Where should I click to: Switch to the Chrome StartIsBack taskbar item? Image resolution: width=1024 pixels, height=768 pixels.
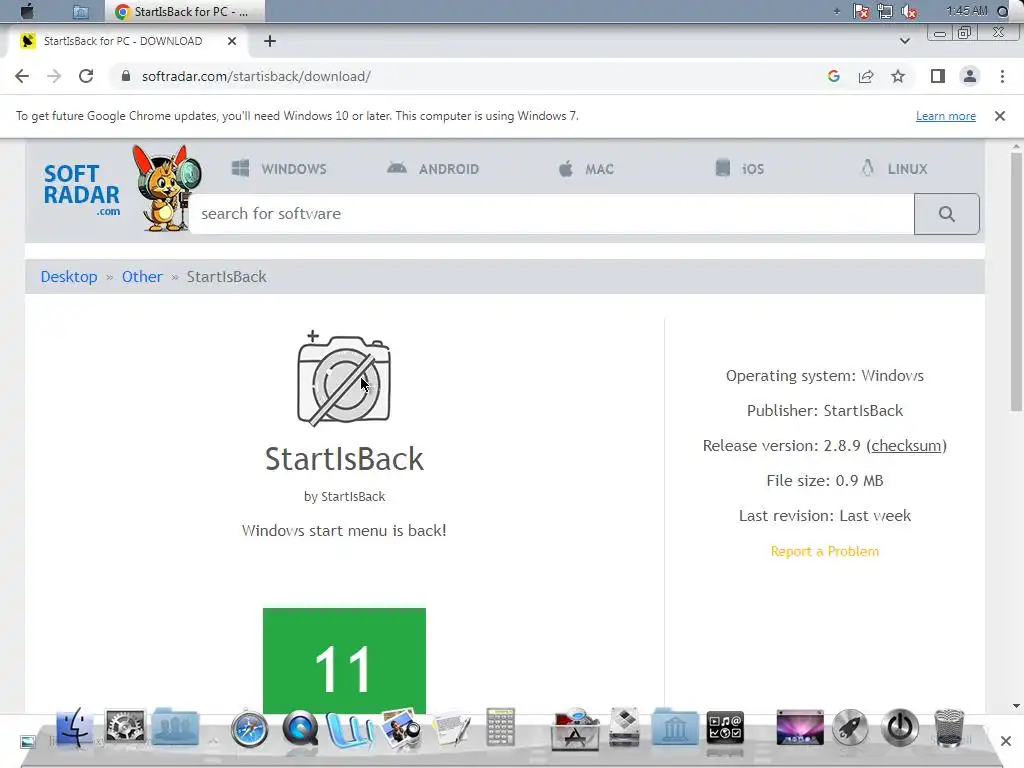coord(185,12)
